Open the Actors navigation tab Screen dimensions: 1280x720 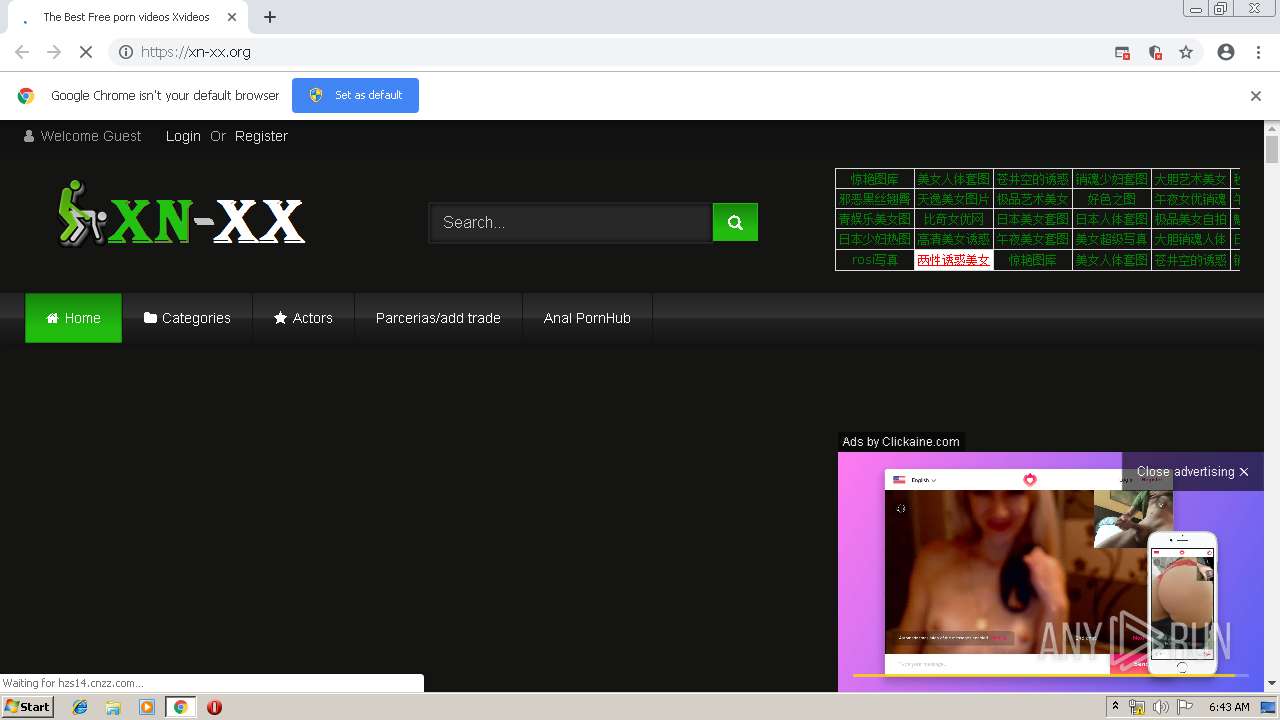(303, 318)
